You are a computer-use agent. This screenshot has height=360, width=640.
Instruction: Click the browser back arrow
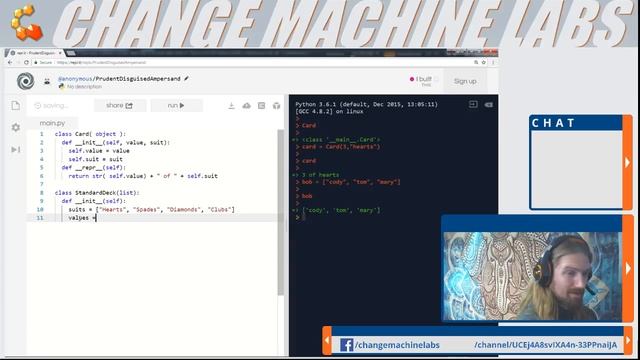coord(10,62)
